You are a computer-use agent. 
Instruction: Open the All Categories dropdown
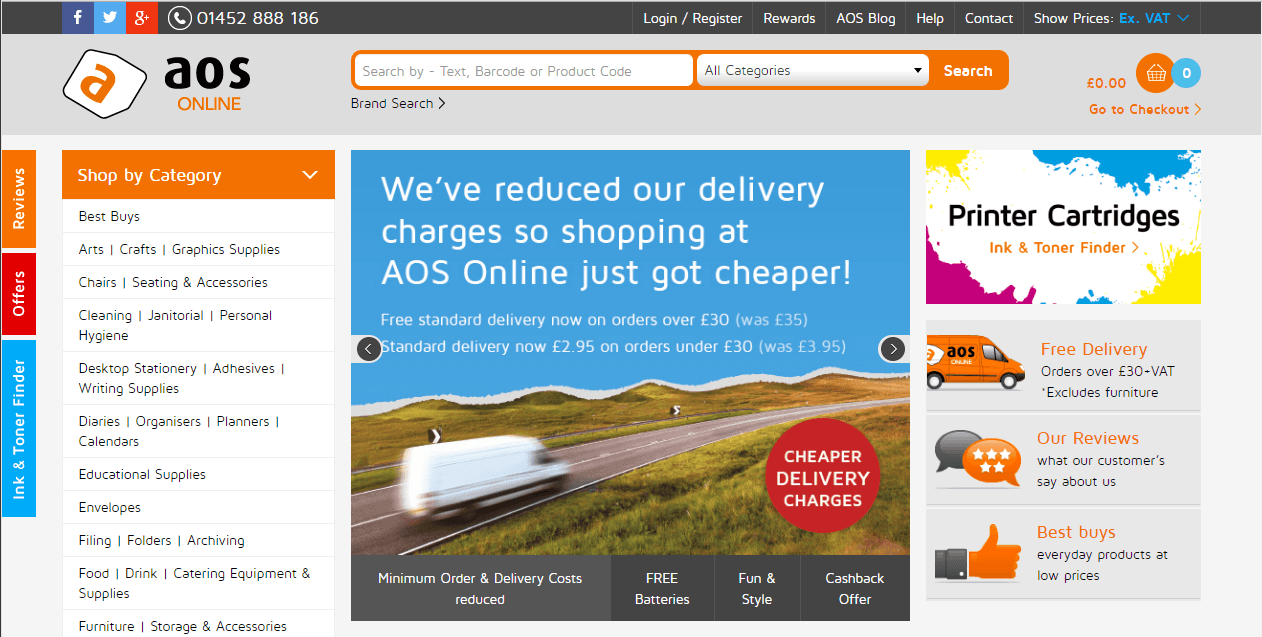(x=811, y=71)
